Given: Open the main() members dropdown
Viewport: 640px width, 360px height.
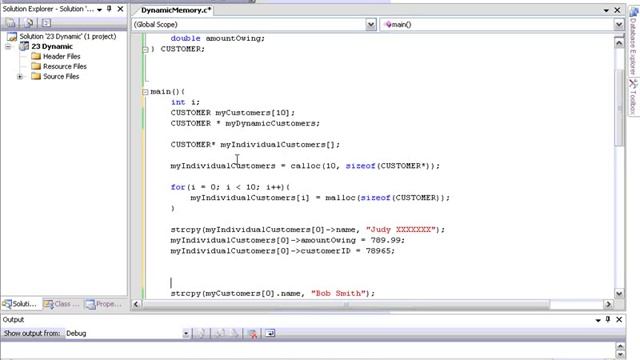Looking at the screenshot, I should point(619,24).
